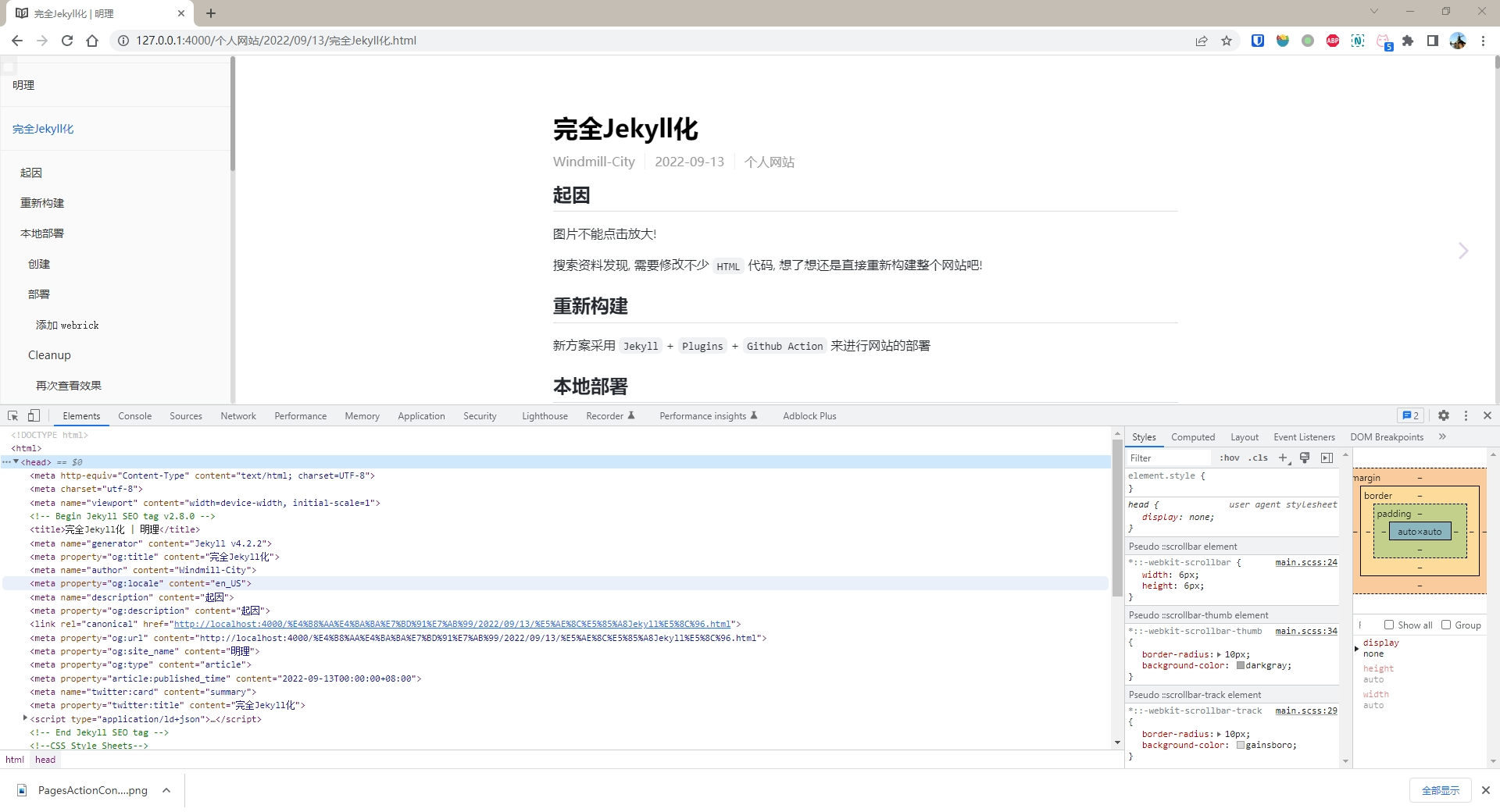
Task: Open the Application tab
Action: coord(421,416)
